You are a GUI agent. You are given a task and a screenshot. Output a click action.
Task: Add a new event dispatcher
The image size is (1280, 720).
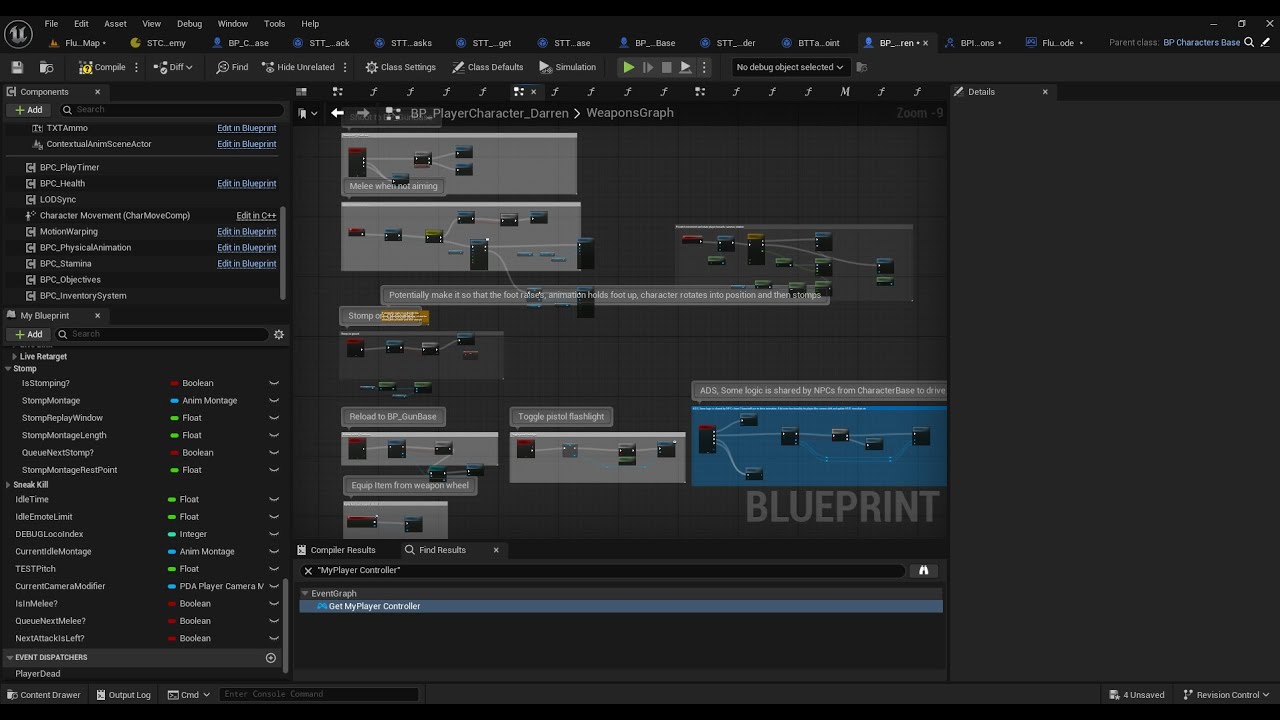[x=270, y=657]
